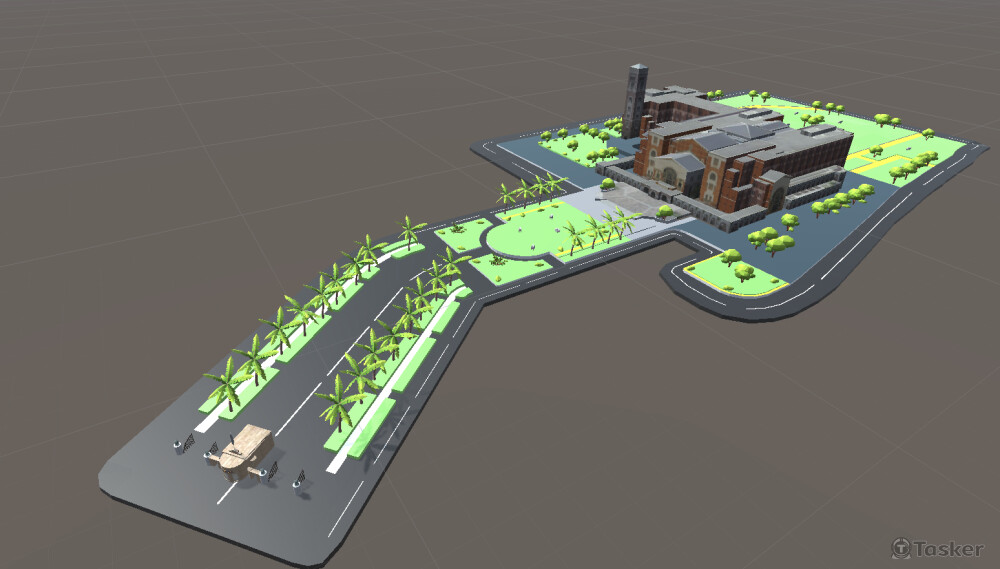Select the palm tree nearest the gatehouse, left median
Screen dimensions: 1000x569
coord(226,385)
